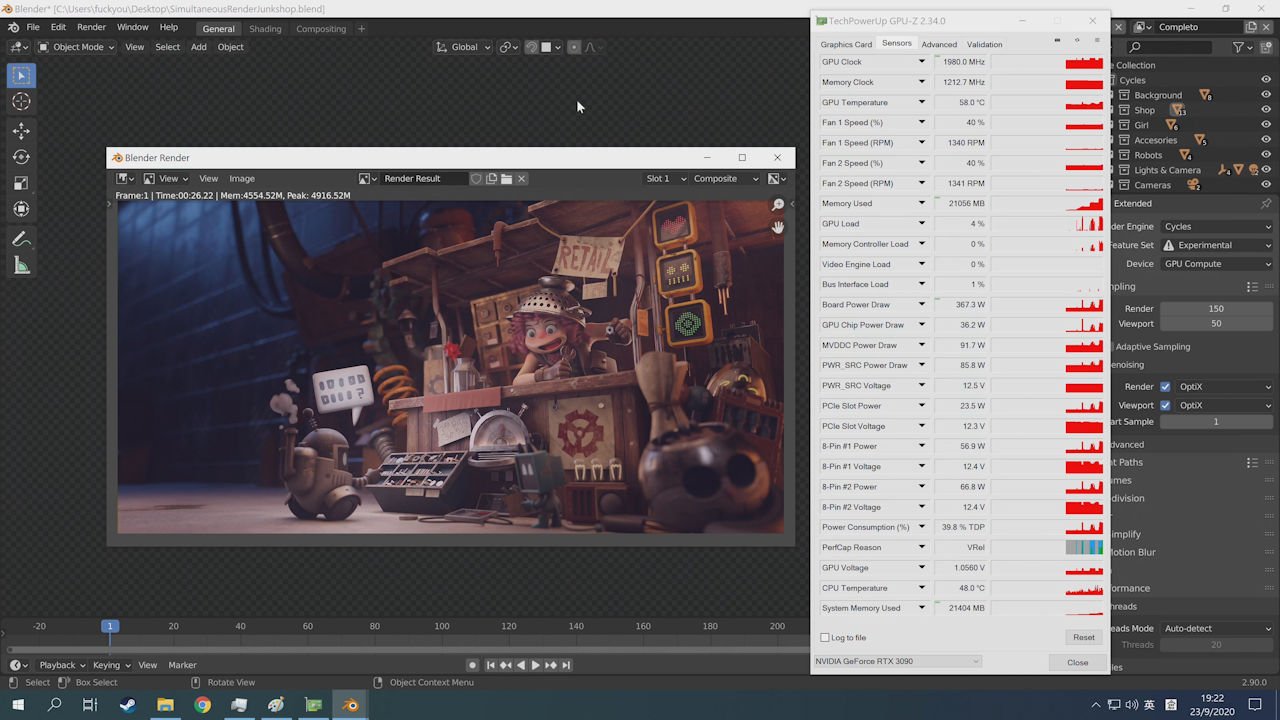Click the Close button in GPU-Z
The image size is (1280, 720).
[x=1078, y=662]
